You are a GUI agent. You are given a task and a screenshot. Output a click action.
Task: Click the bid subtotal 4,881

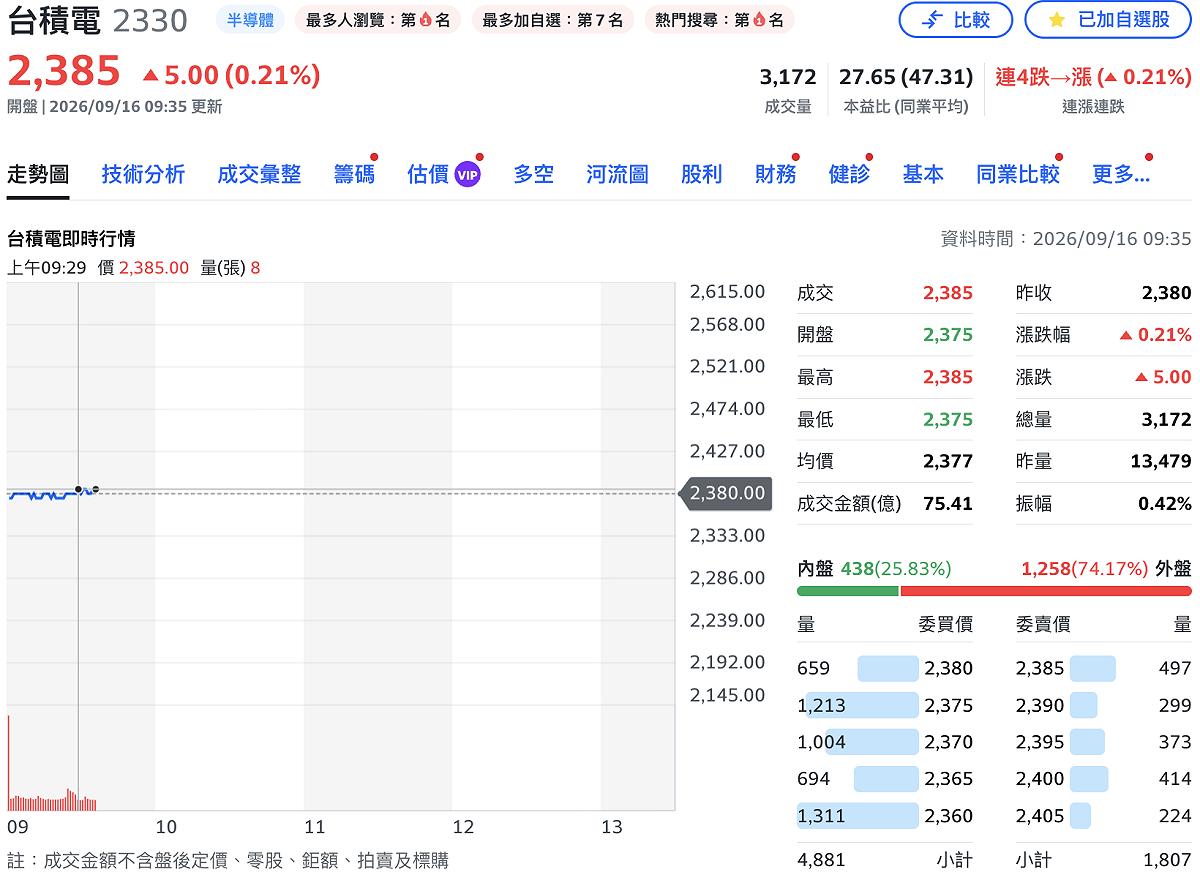pyautogui.click(x=821, y=859)
